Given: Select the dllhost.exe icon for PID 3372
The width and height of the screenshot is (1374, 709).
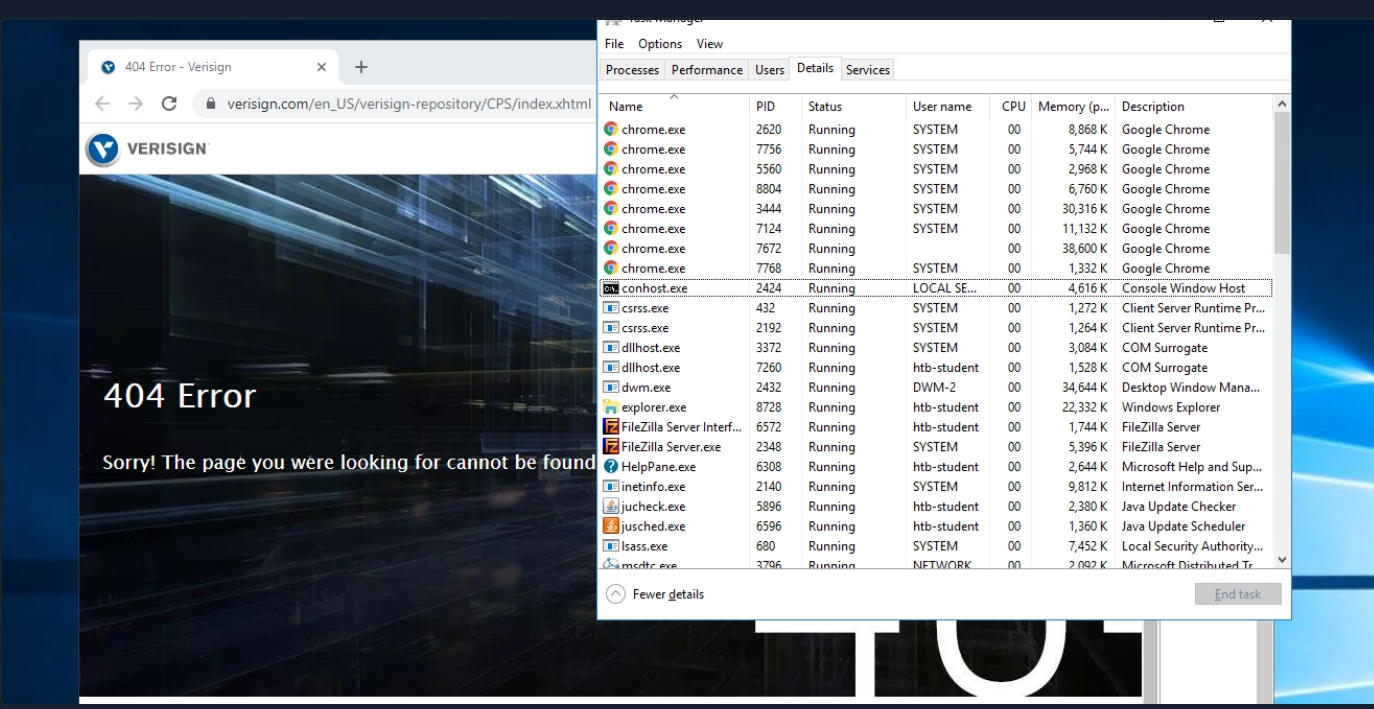Looking at the screenshot, I should pos(611,348).
